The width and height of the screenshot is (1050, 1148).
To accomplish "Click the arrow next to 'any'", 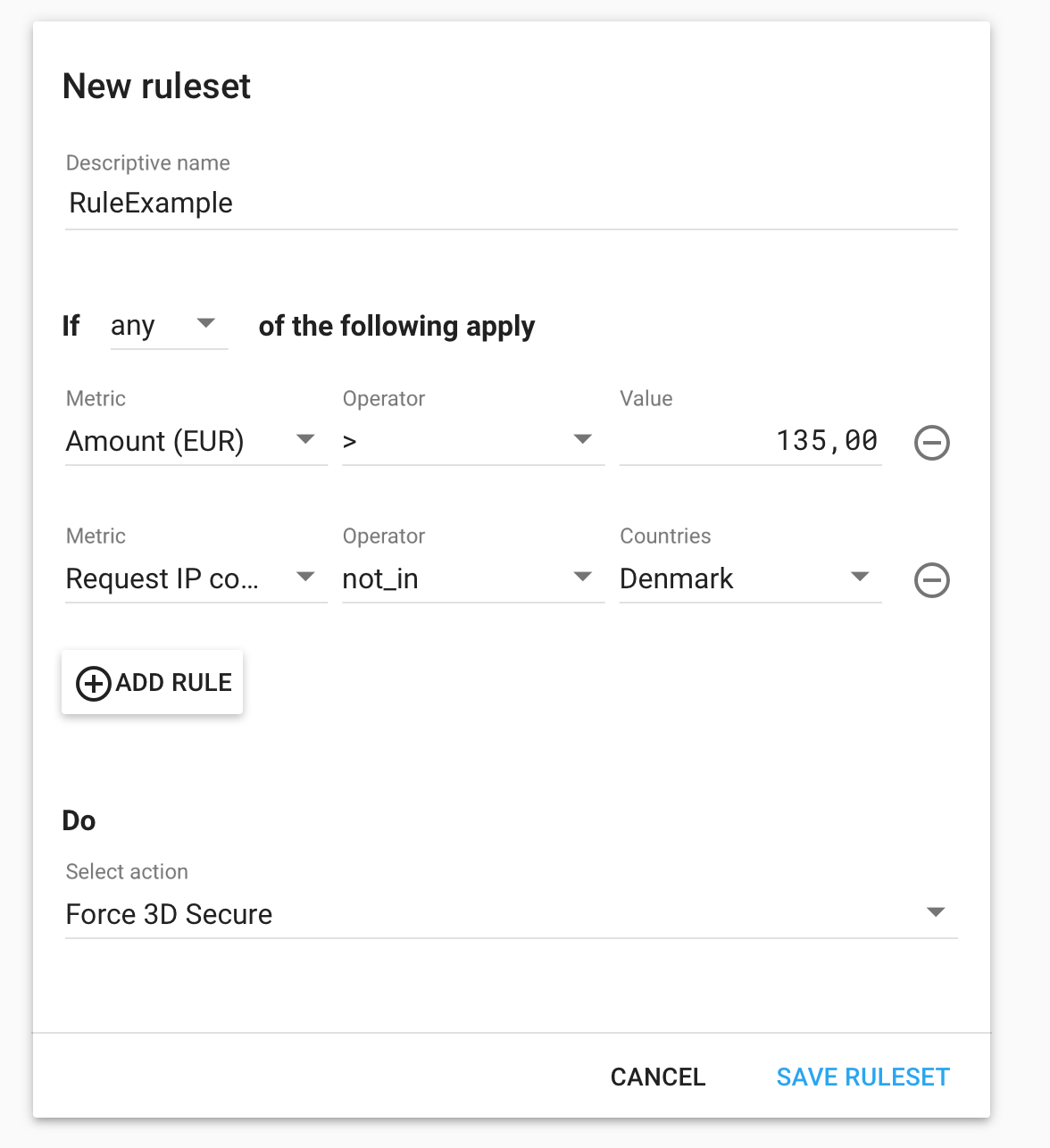I will pyautogui.click(x=206, y=323).
